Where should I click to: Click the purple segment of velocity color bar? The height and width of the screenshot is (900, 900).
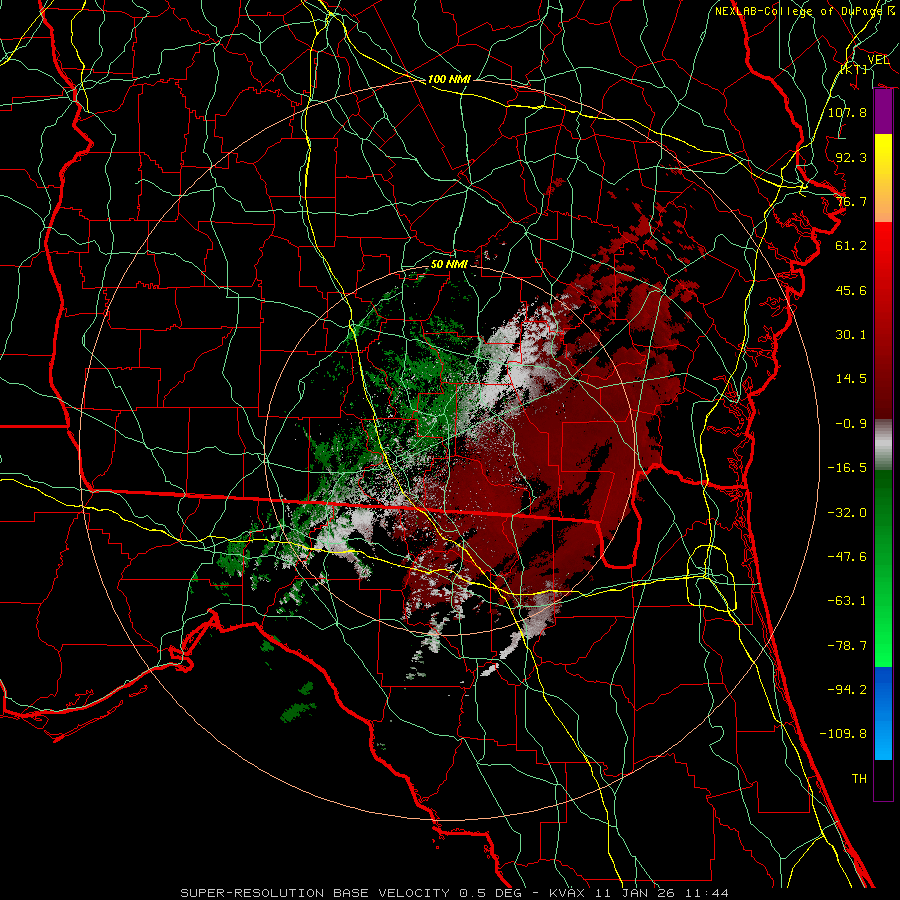(x=883, y=112)
